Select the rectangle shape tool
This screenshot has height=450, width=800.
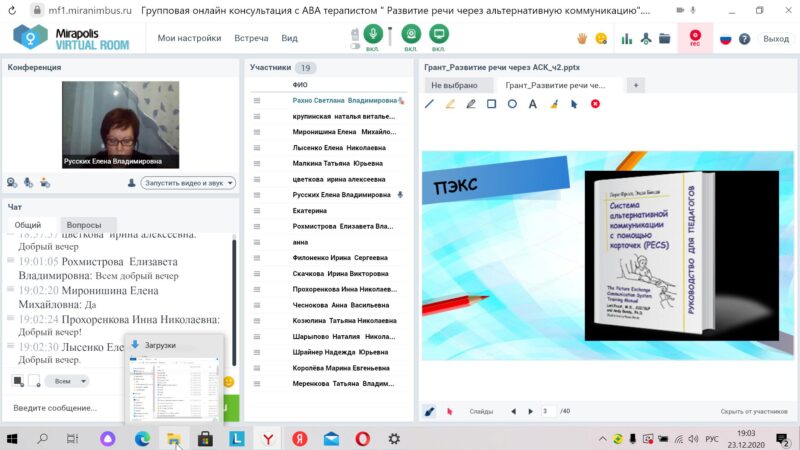pyautogui.click(x=491, y=104)
